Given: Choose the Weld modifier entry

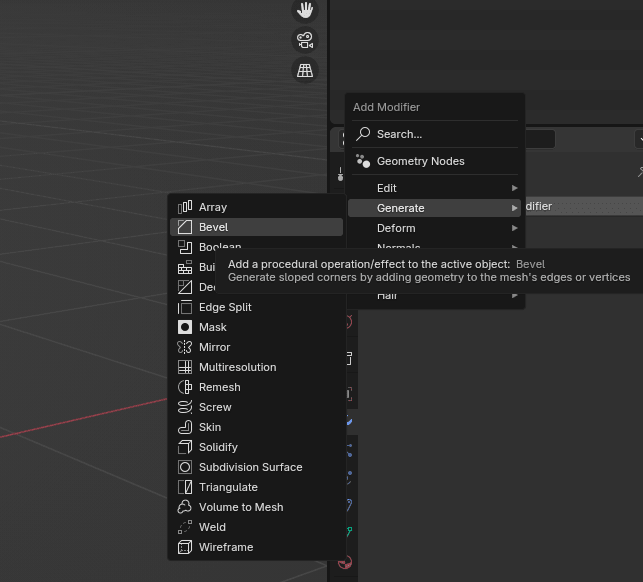Looking at the screenshot, I should [212, 527].
